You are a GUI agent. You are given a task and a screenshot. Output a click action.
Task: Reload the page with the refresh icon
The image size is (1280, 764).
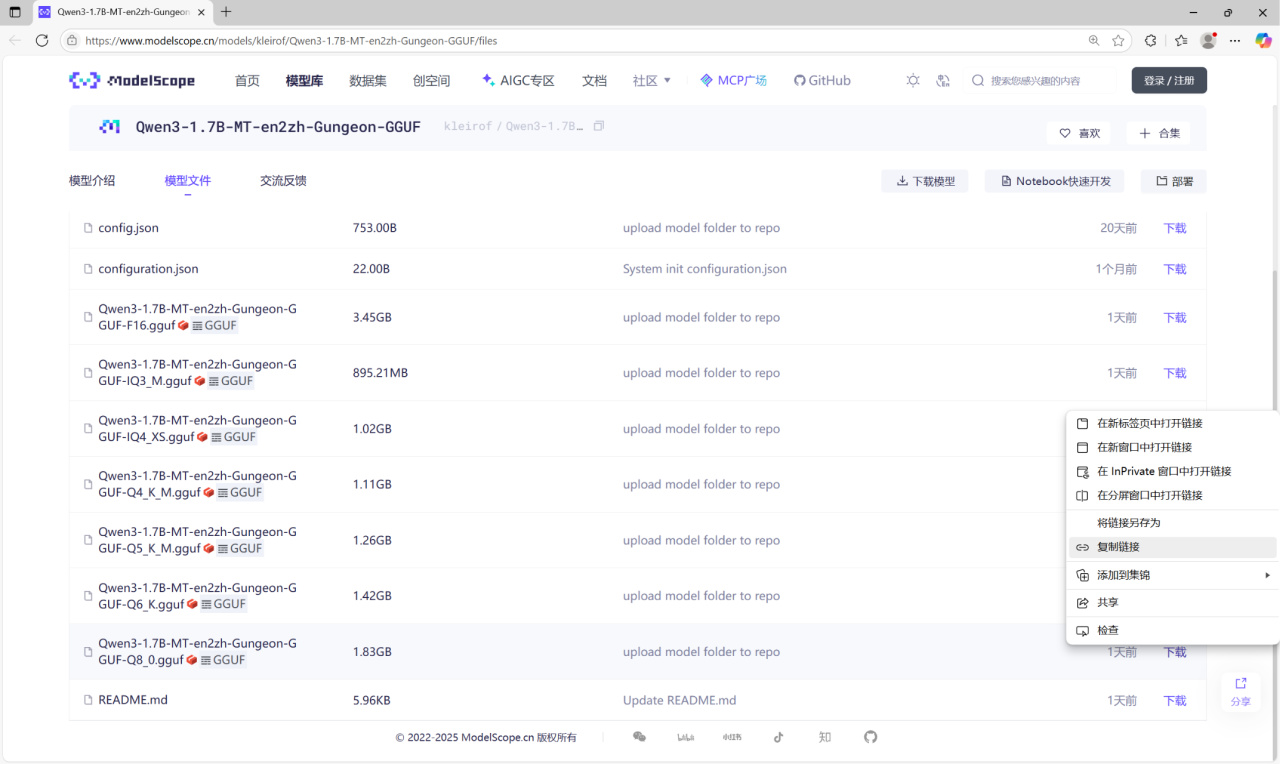(x=42, y=41)
